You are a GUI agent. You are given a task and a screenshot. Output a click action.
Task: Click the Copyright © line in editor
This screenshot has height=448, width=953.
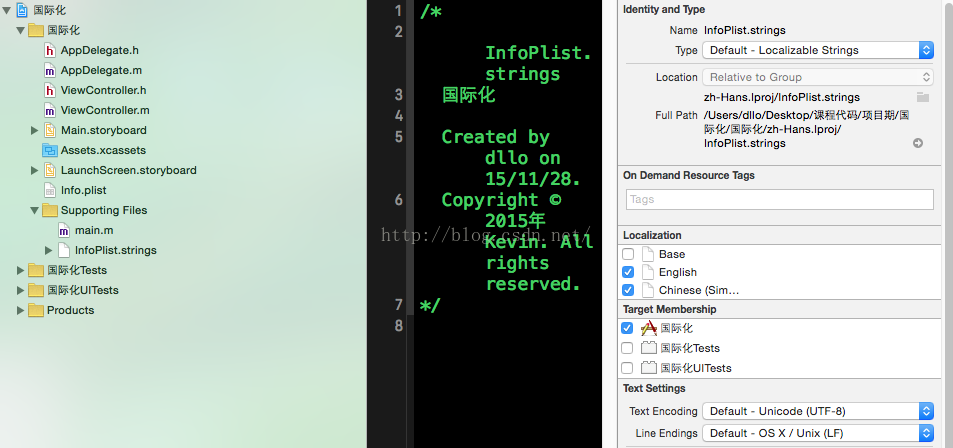point(501,200)
